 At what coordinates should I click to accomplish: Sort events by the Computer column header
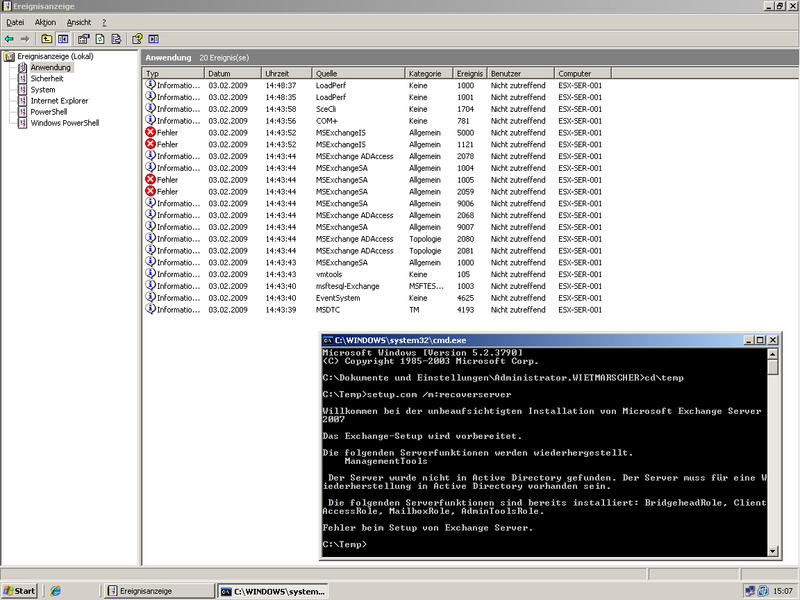click(x=583, y=73)
